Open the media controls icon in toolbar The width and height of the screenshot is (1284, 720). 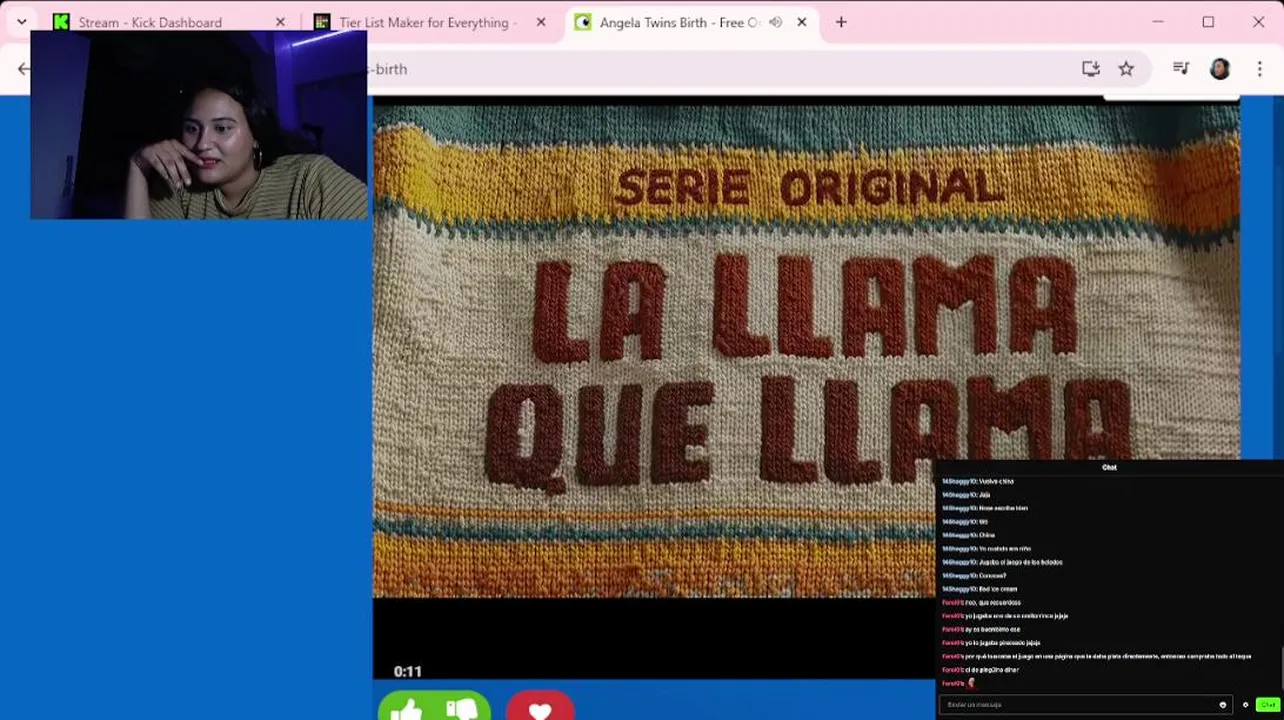(1181, 69)
